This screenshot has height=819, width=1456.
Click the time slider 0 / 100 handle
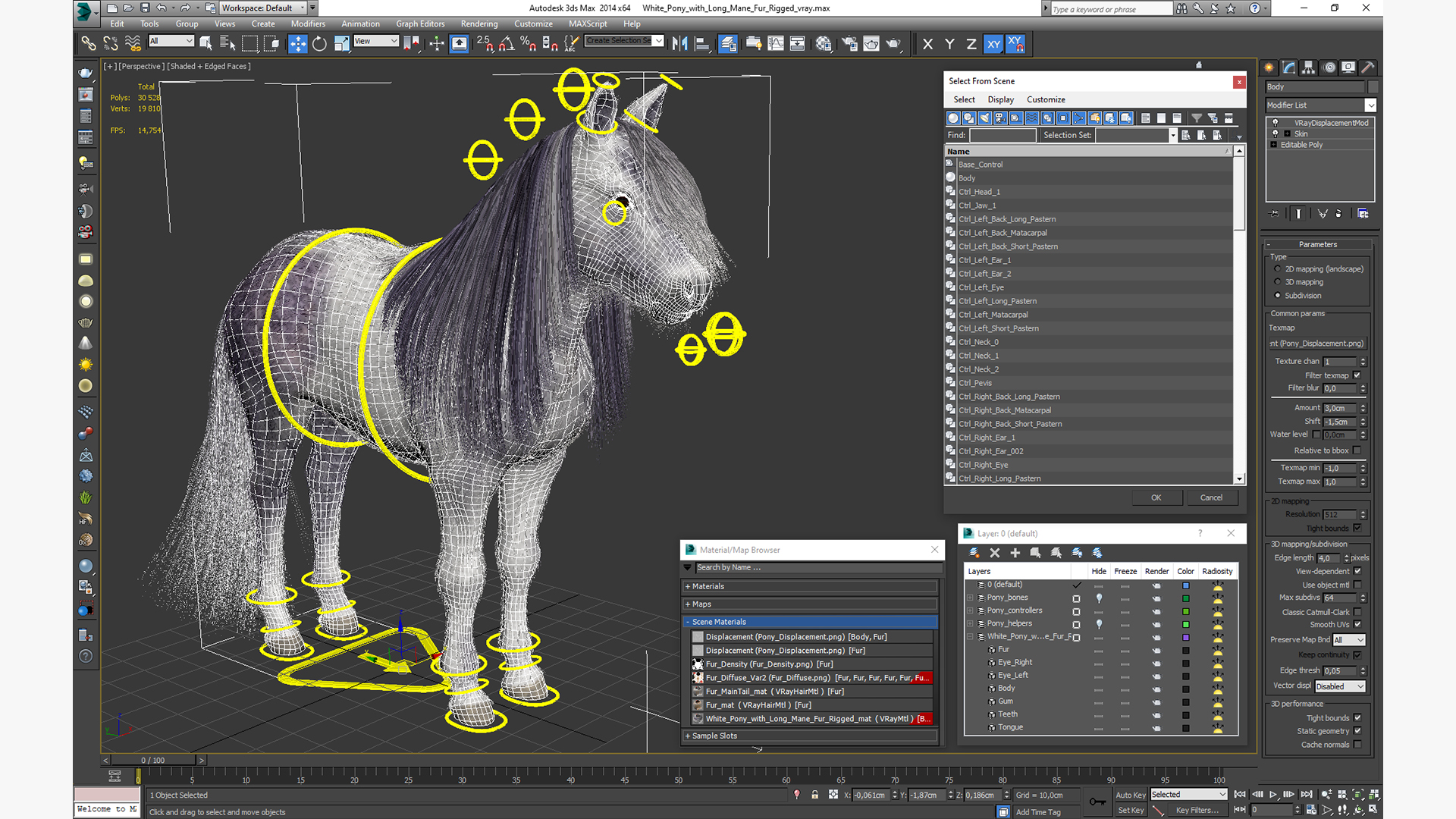[153, 760]
